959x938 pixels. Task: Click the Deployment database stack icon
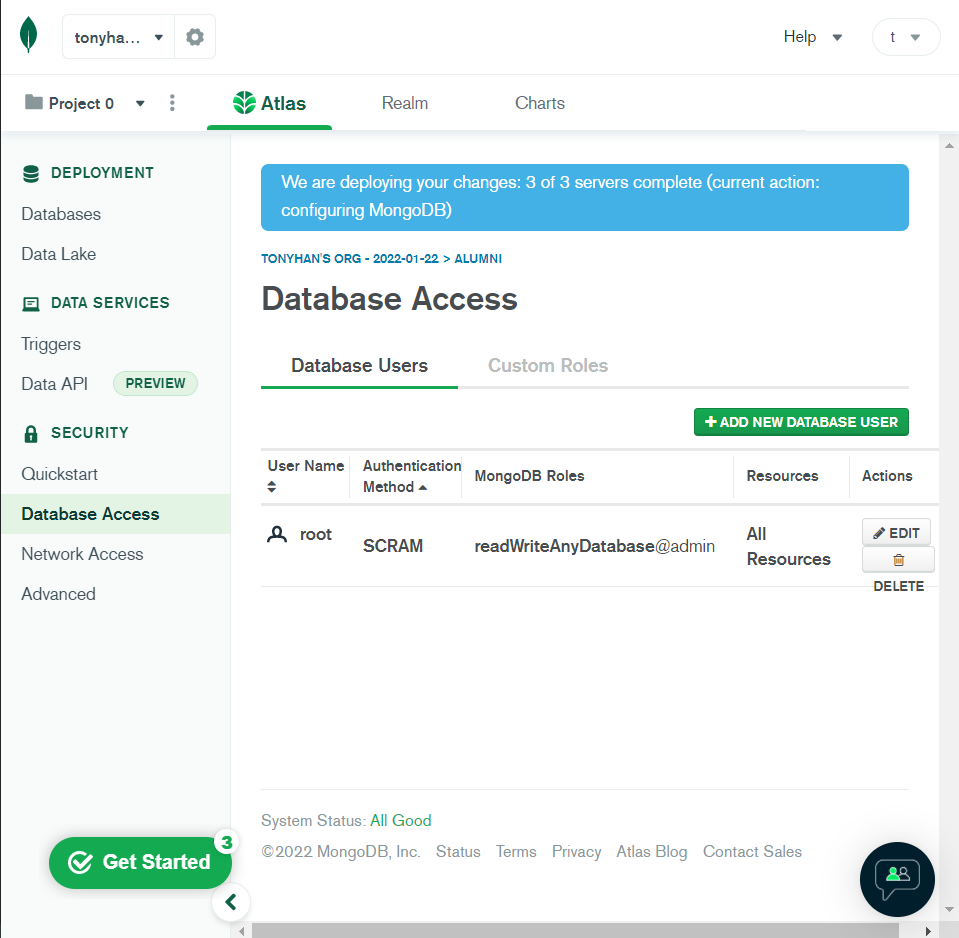[31, 174]
